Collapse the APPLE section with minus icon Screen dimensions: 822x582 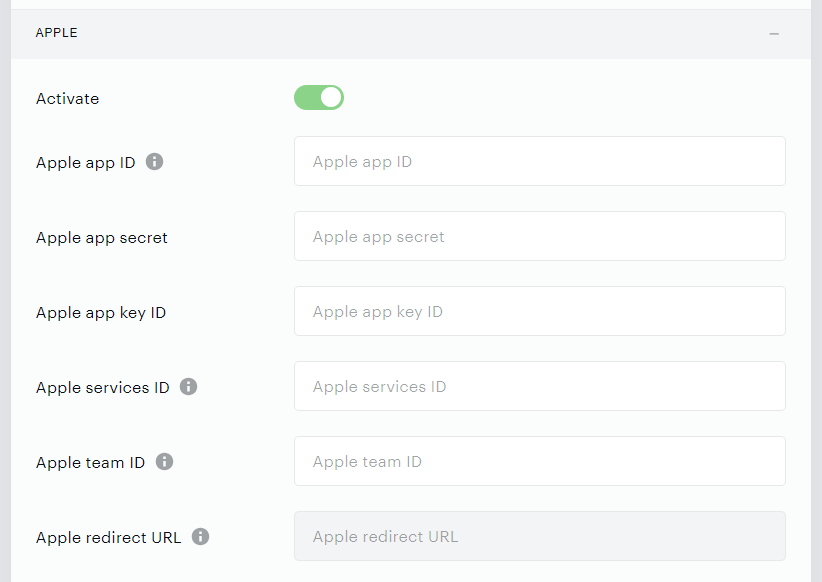pos(774,34)
